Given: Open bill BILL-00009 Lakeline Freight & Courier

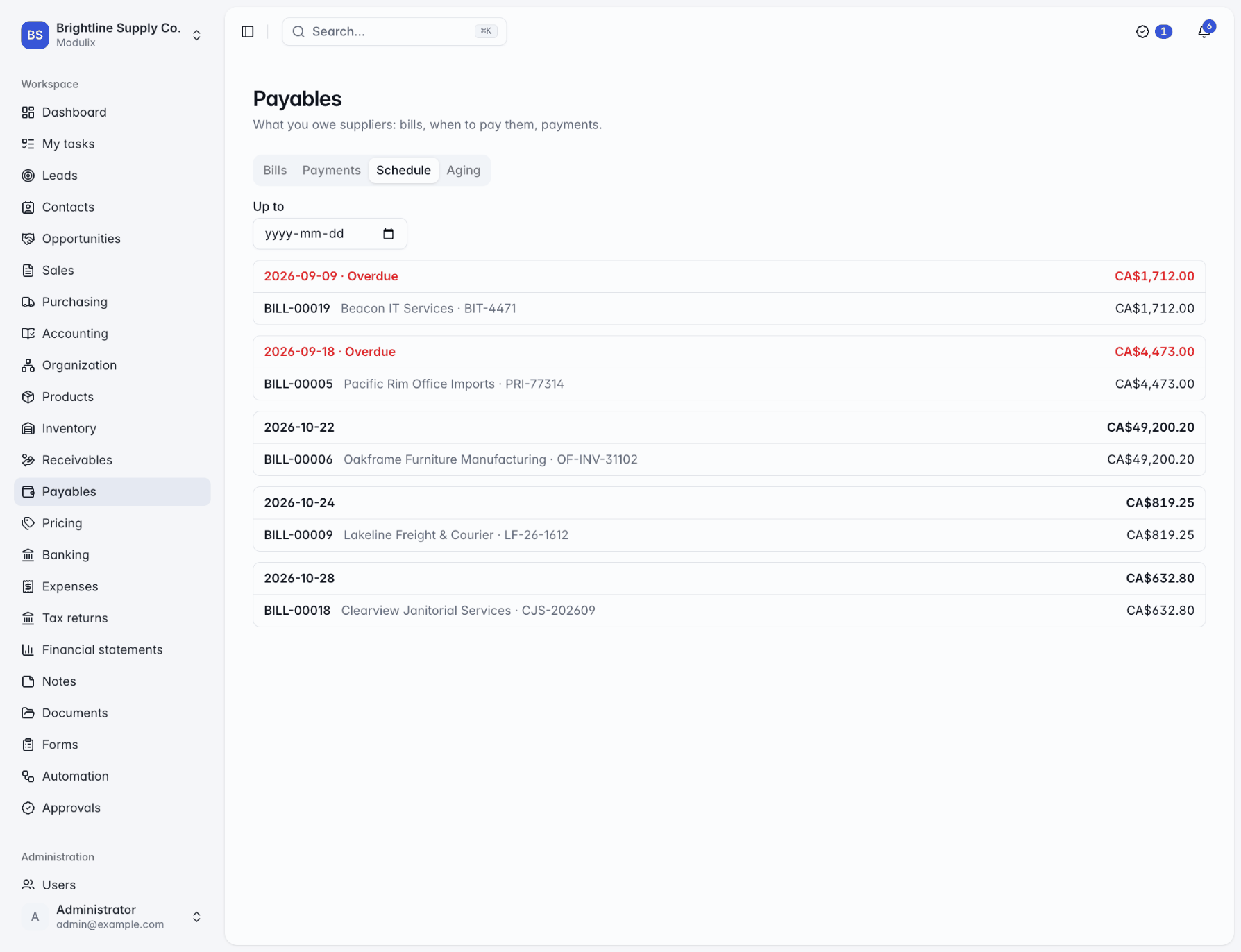Looking at the screenshot, I should pos(729,536).
